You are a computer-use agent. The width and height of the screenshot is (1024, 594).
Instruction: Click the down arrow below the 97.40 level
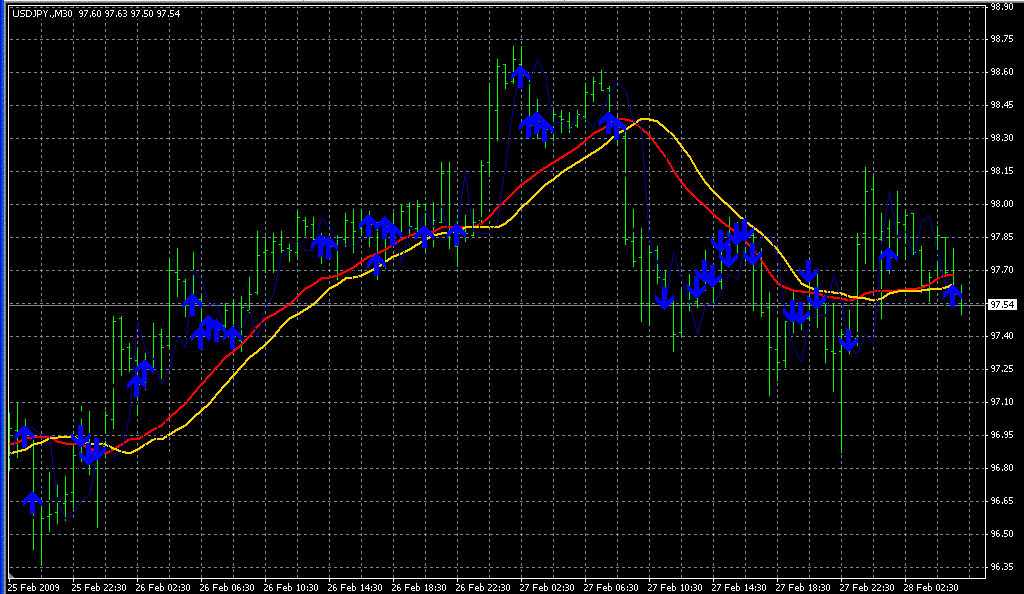coord(848,341)
